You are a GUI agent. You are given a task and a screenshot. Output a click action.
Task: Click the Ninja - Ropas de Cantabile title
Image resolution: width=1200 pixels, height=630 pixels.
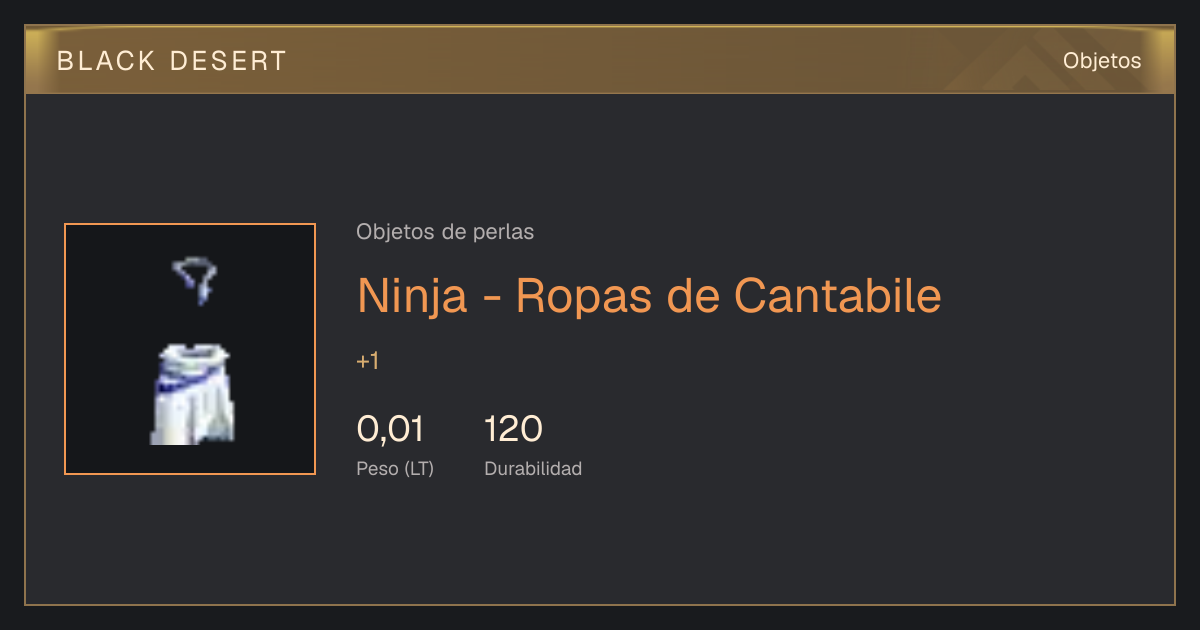coord(649,295)
